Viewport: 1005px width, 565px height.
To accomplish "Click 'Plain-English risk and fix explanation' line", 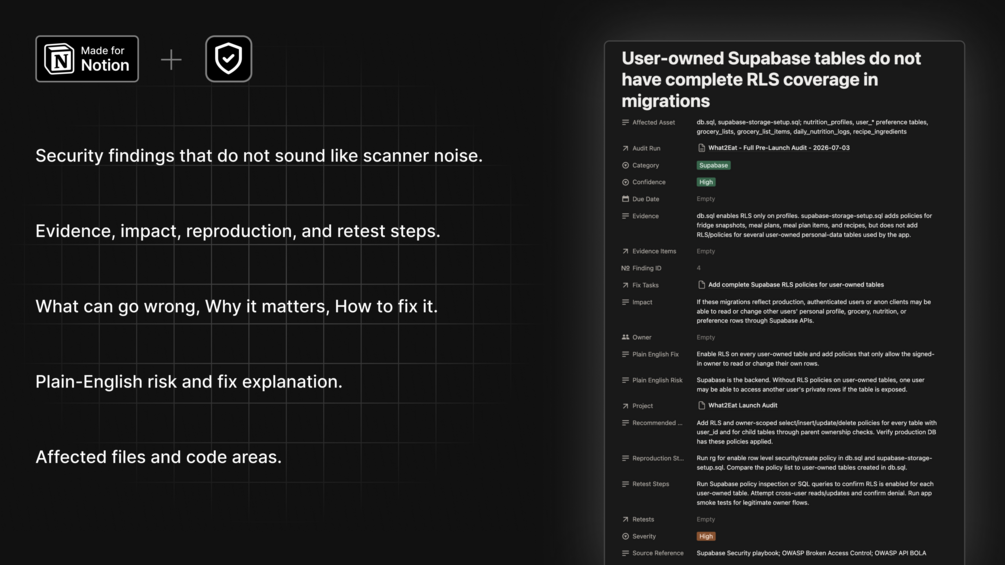I will (x=188, y=382).
